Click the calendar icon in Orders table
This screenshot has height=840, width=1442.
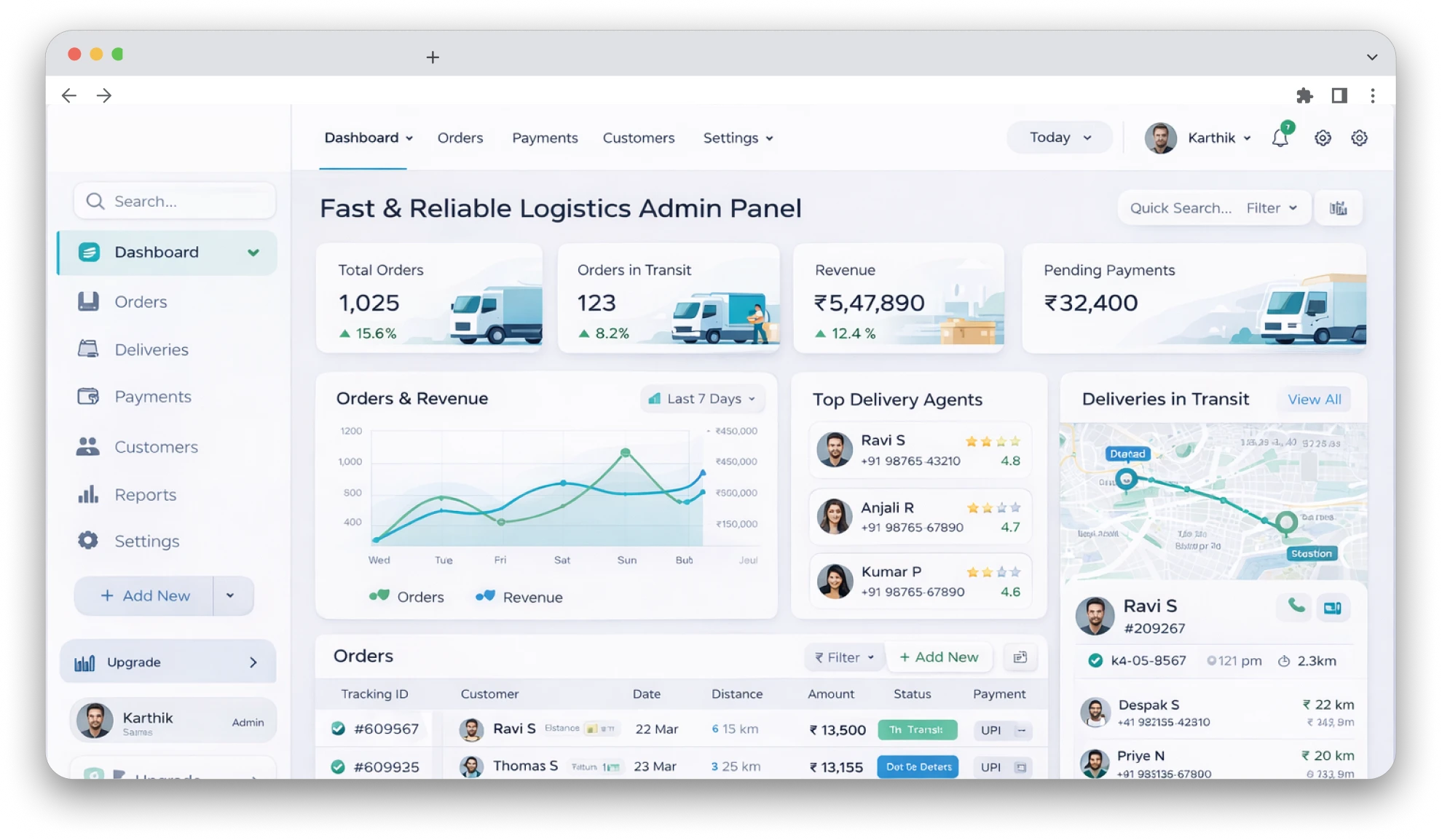pos(1020,657)
